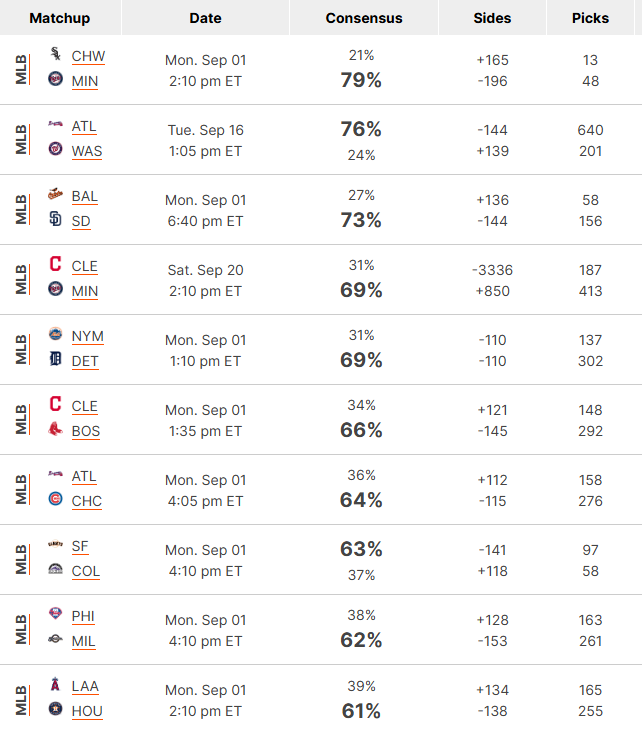Viewport: 642px width, 734px height.
Task: Open the WAS team link
Action: [x=87, y=151]
